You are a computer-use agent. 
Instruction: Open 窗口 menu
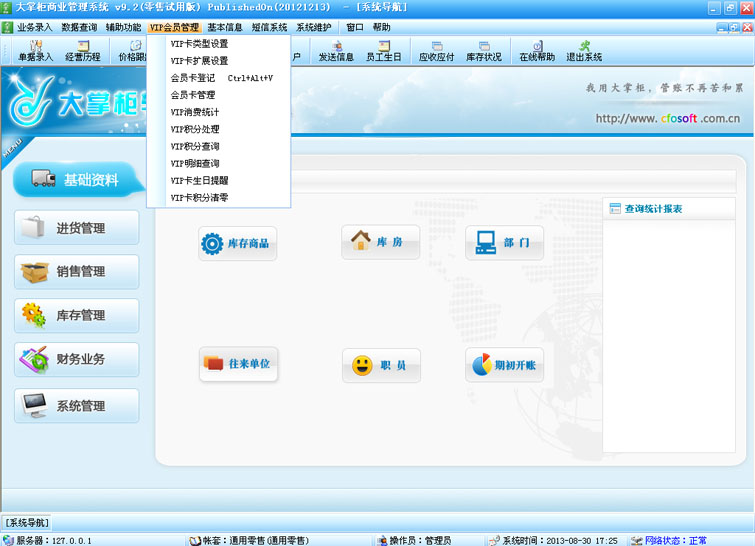click(354, 27)
